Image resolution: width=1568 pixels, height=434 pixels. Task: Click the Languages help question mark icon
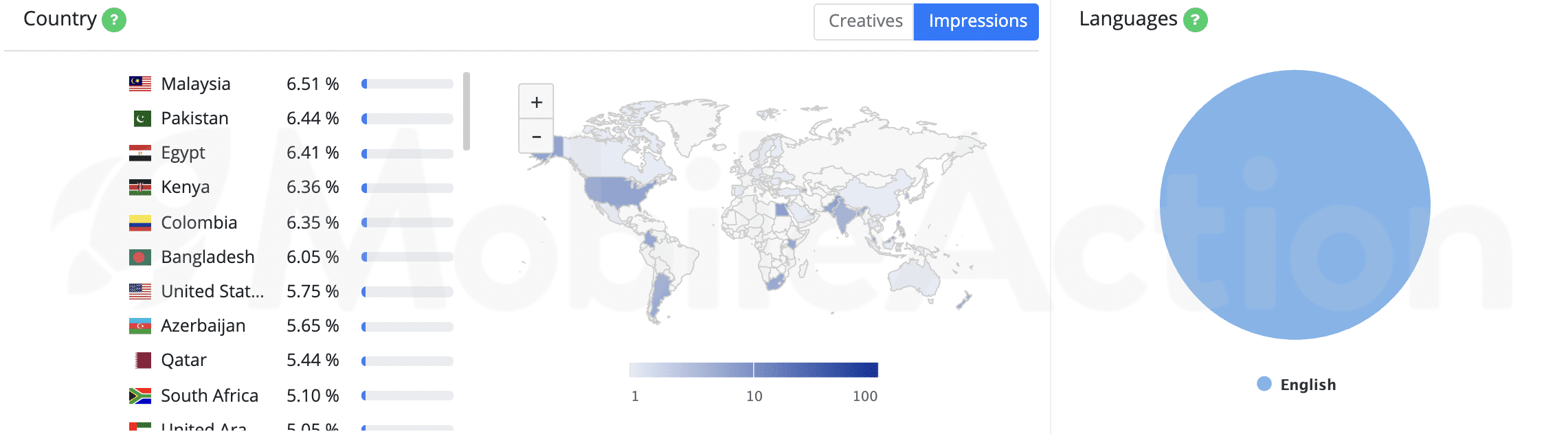click(x=1195, y=20)
